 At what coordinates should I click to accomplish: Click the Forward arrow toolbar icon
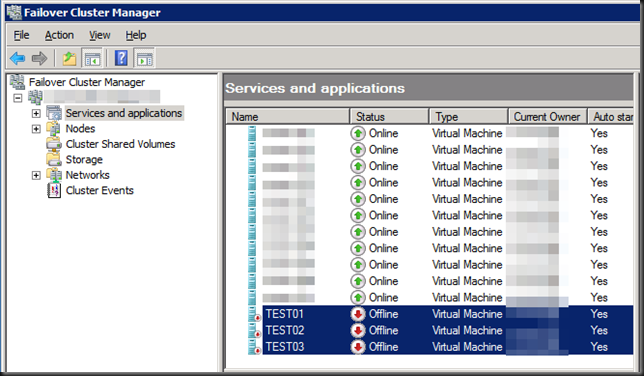tap(39, 58)
